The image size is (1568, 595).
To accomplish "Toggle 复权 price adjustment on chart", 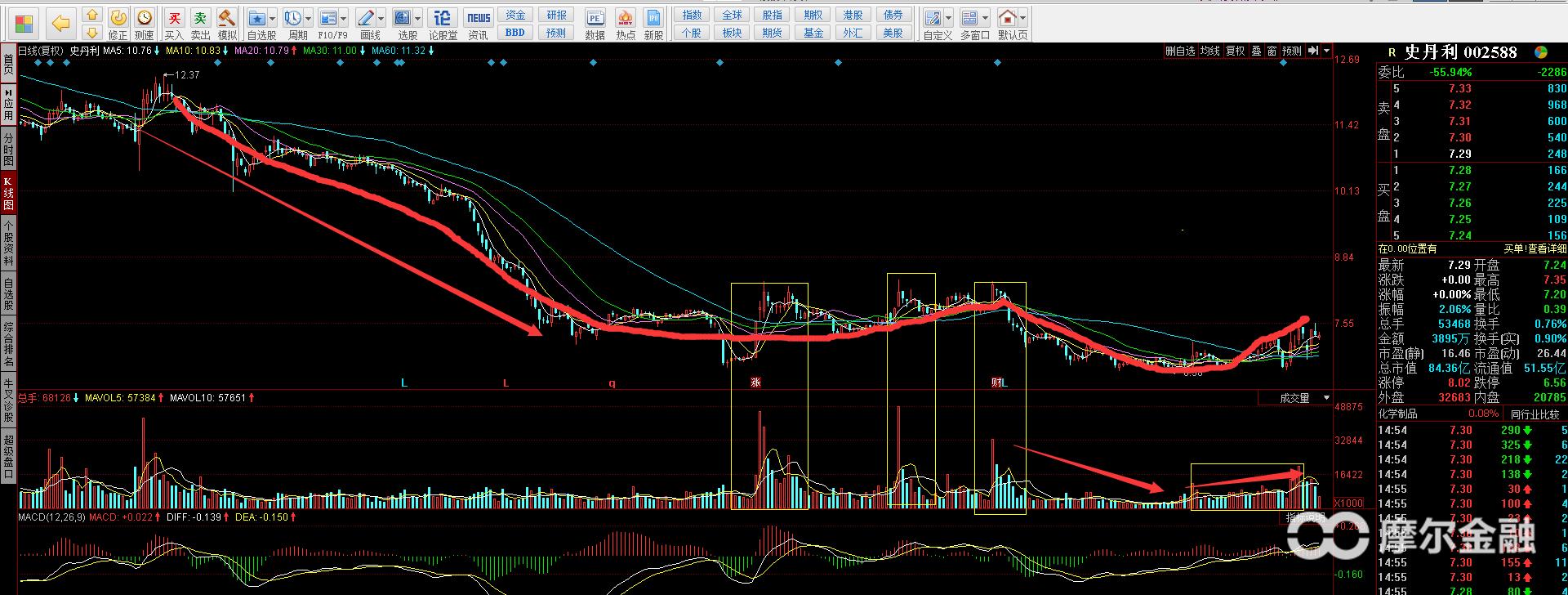I will pyautogui.click(x=1235, y=51).
